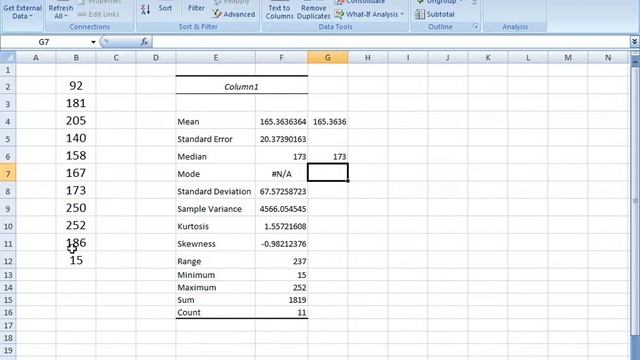Select column E header
Image resolution: width=640 pixels, height=360 pixels.
coord(216,58)
